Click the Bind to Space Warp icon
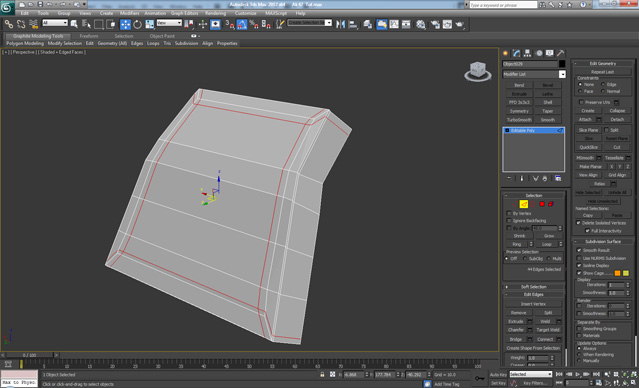Image resolution: width=639 pixels, height=388 pixels. click(x=34, y=24)
